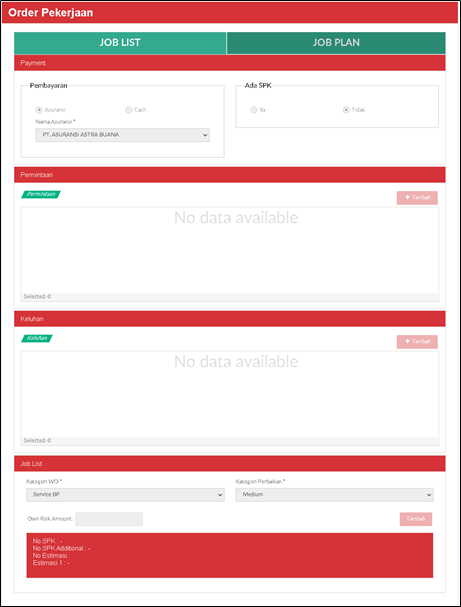
Task: Click Tambah button in Job List section
Action: click(416, 519)
